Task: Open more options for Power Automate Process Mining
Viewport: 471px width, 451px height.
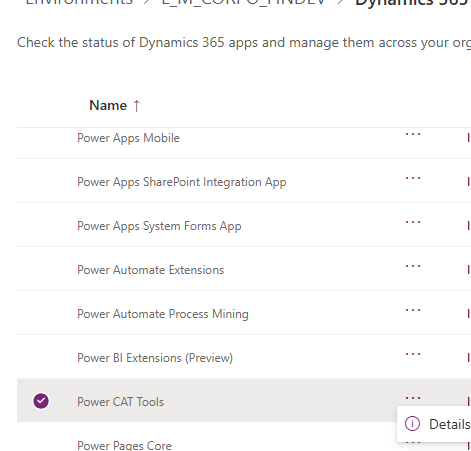Action: [x=413, y=310]
